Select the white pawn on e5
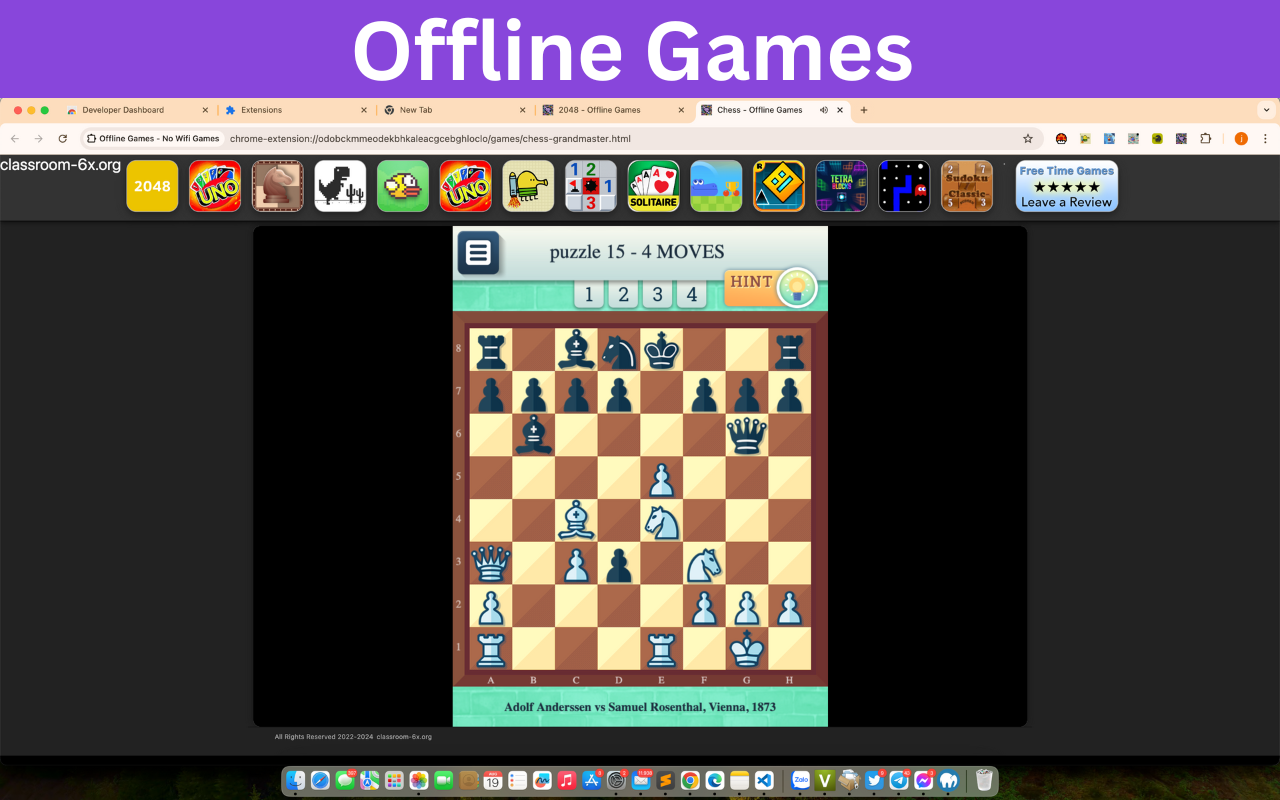The image size is (1280, 800). (661, 478)
